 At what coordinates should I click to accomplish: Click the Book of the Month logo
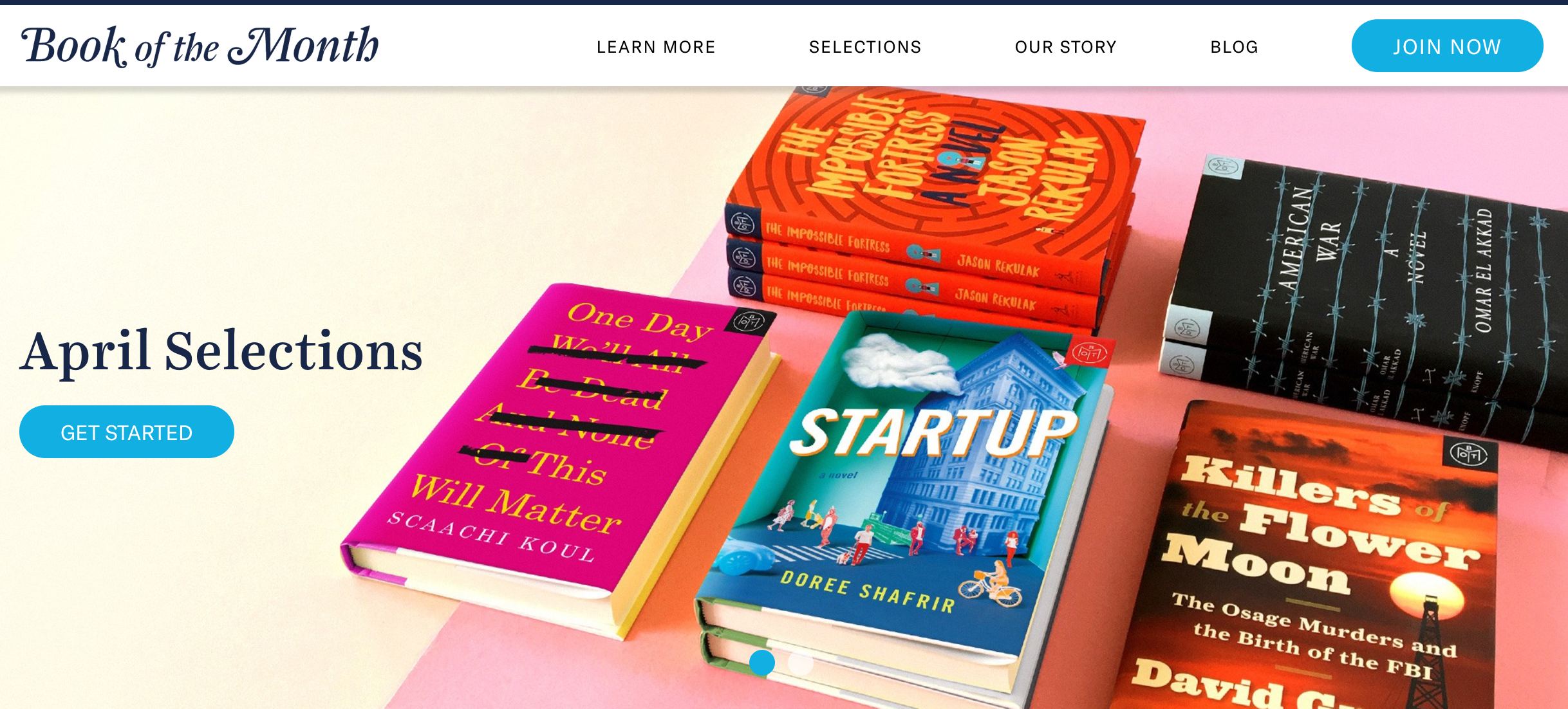coord(200,46)
